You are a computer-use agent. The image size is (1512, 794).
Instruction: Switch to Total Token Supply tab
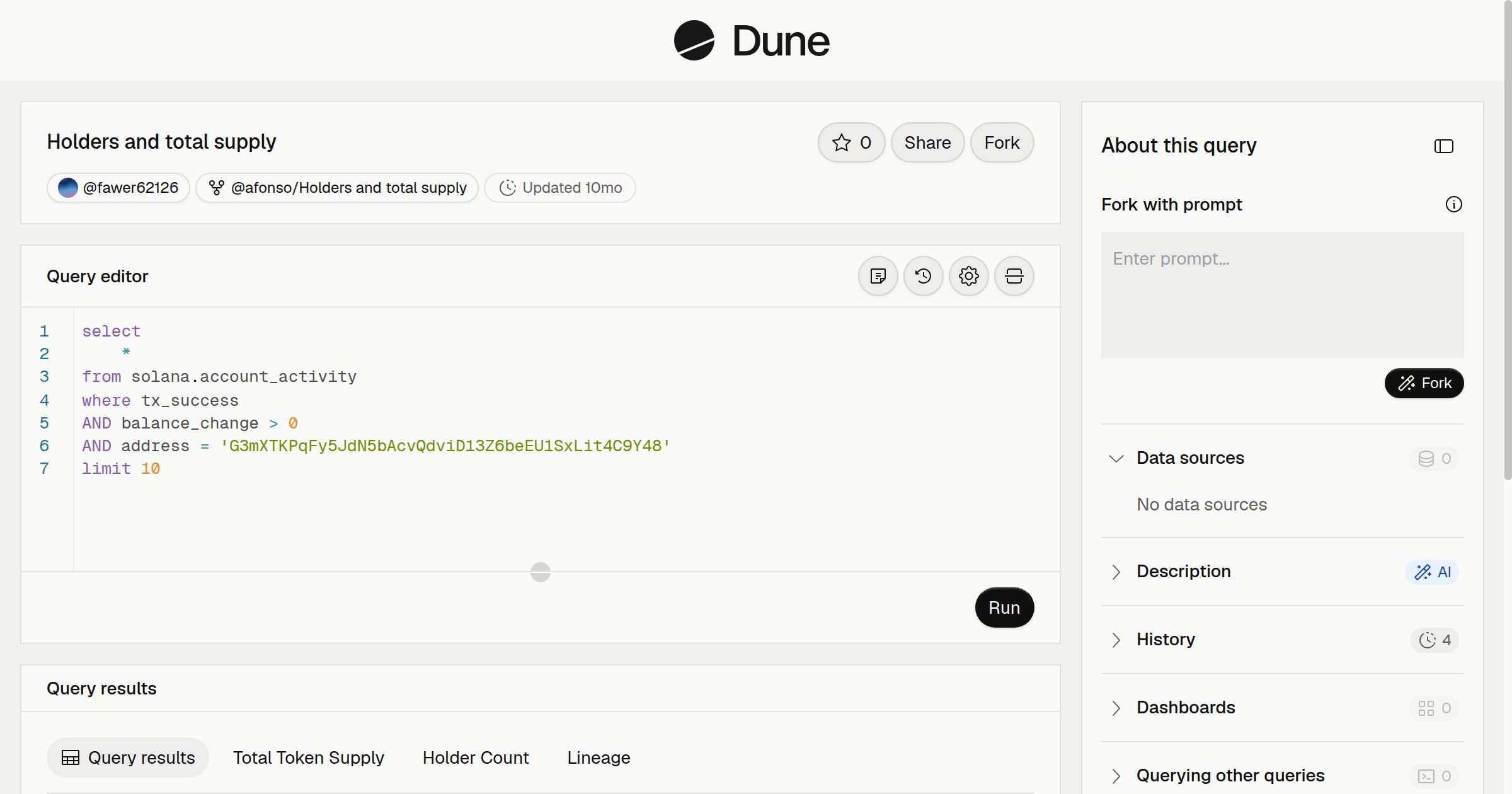[309, 757]
